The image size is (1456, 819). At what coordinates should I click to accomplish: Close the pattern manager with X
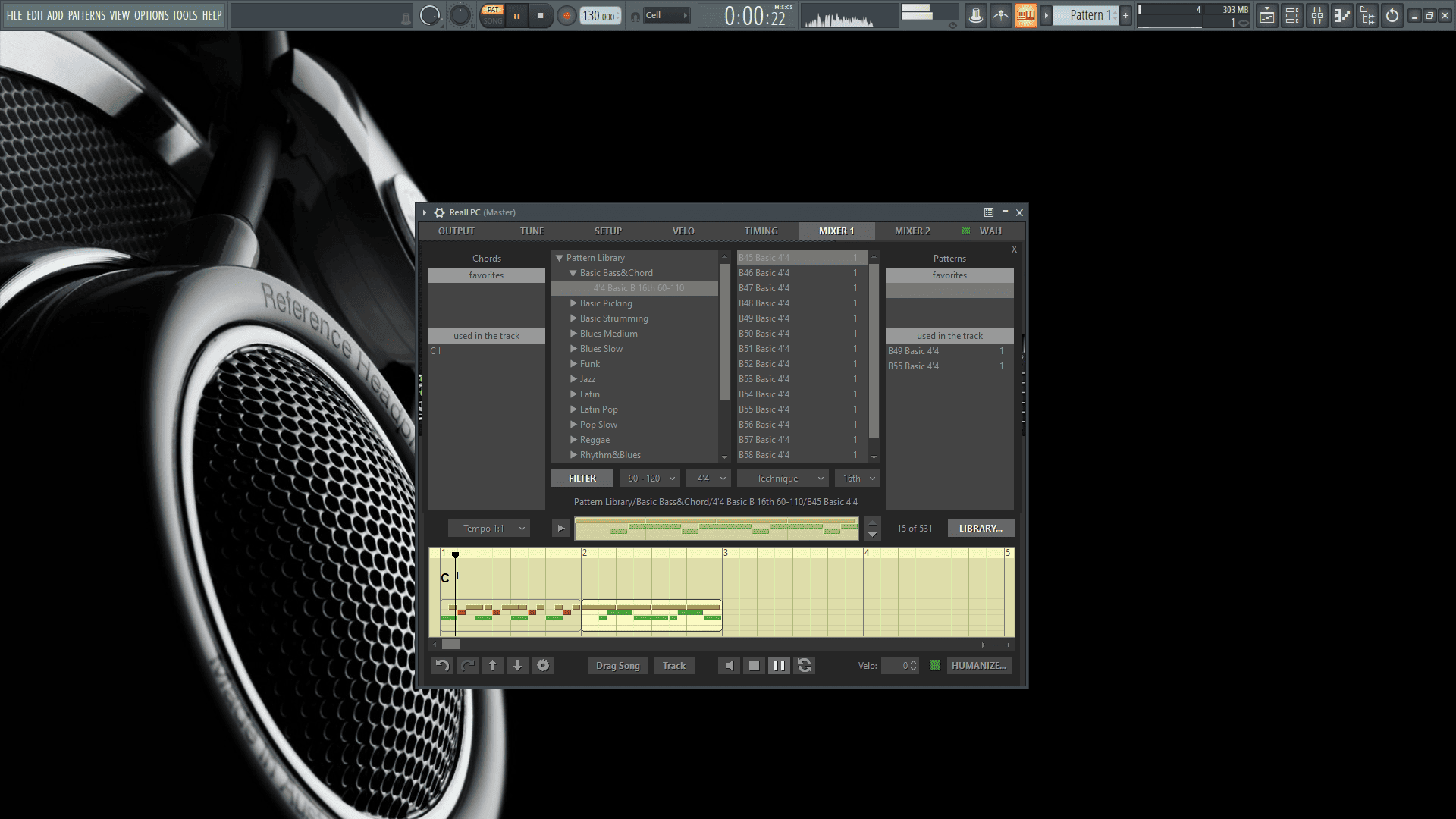pyautogui.click(x=1014, y=249)
